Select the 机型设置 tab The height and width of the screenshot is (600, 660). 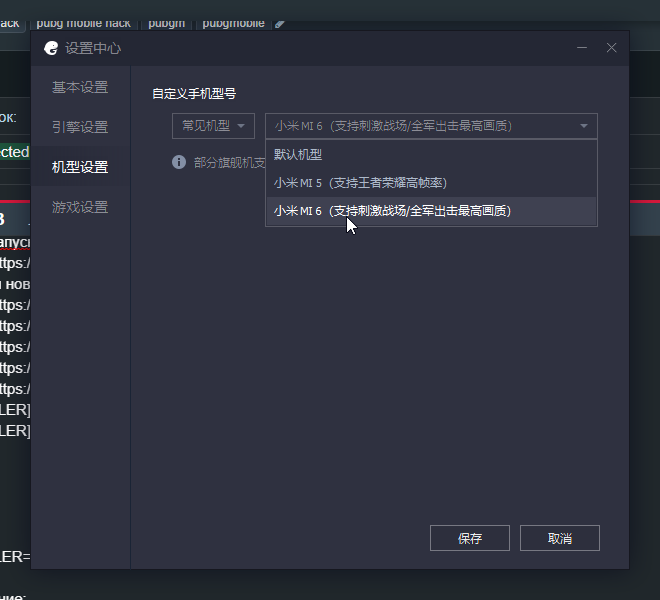point(80,167)
